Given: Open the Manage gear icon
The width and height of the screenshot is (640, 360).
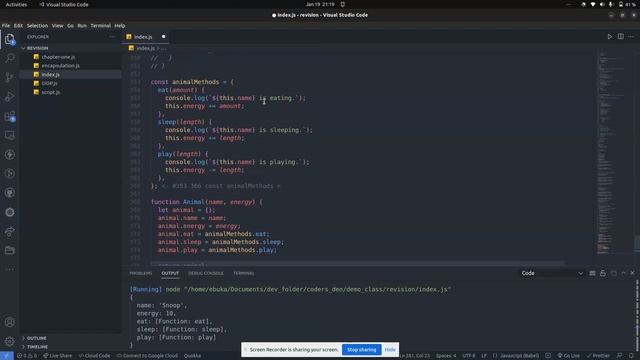Looking at the screenshot, I should tap(9, 341).
